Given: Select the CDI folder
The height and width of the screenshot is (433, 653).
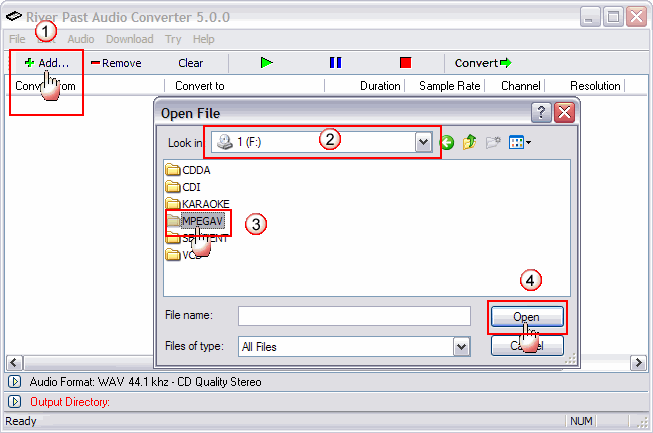Looking at the screenshot, I should (x=183, y=187).
